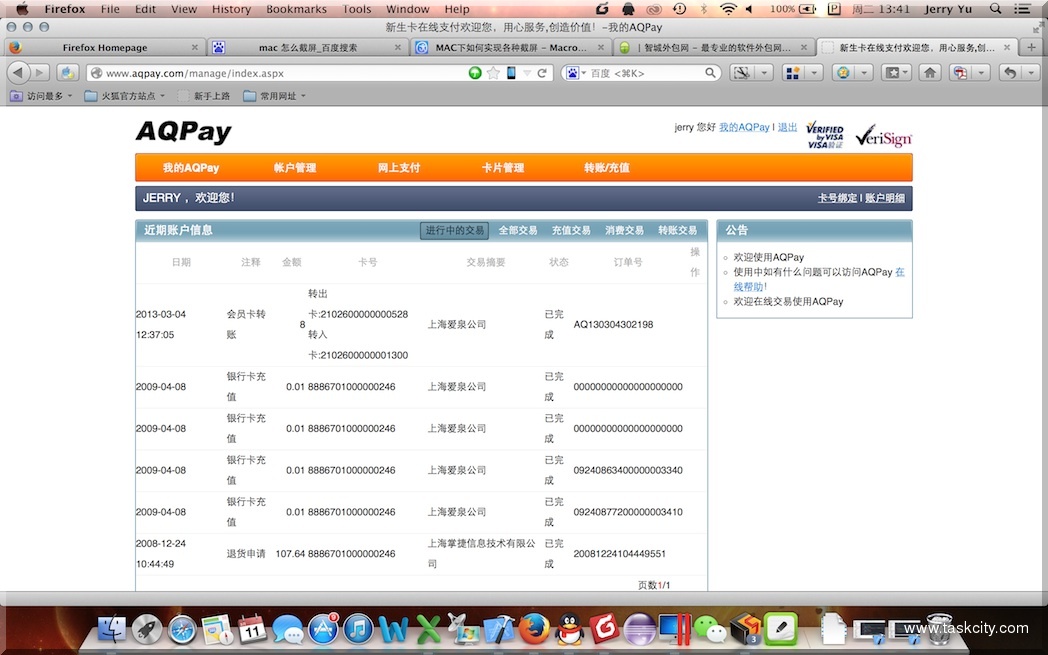Screen dimensions: 1048x655
Task: Switch to the mac 怎么截屏 Baidu tab
Action: [x=307, y=47]
